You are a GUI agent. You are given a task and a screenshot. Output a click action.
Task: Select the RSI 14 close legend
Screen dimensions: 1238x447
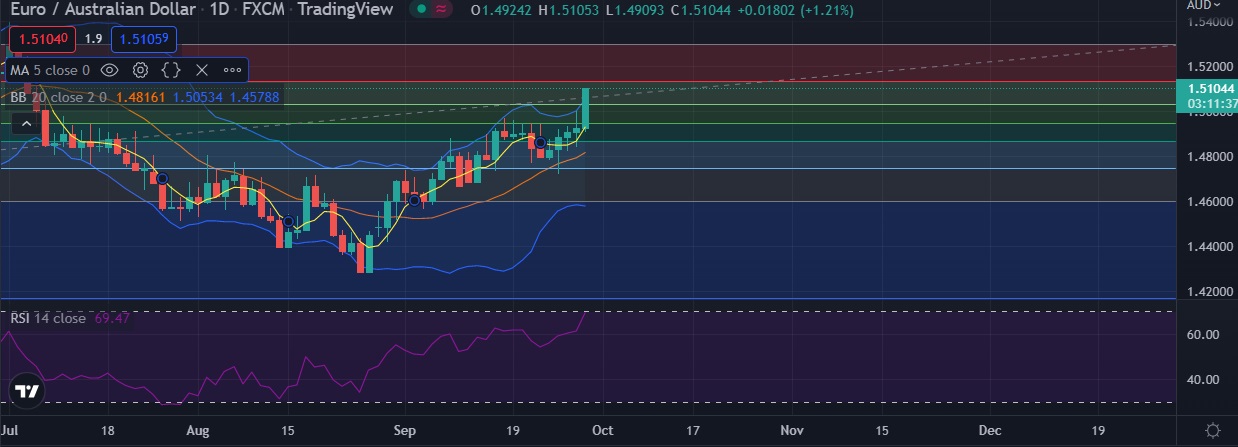point(48,318)
